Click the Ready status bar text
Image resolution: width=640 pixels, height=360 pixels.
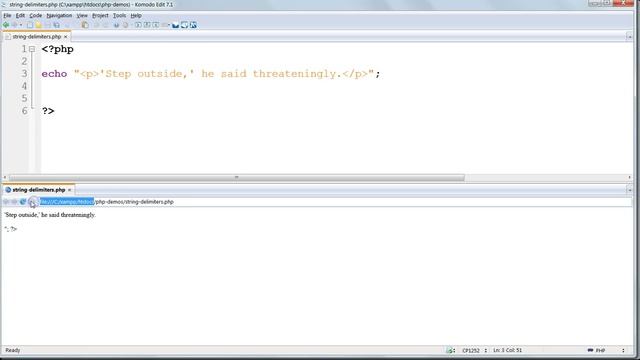(x=13, y=350)
